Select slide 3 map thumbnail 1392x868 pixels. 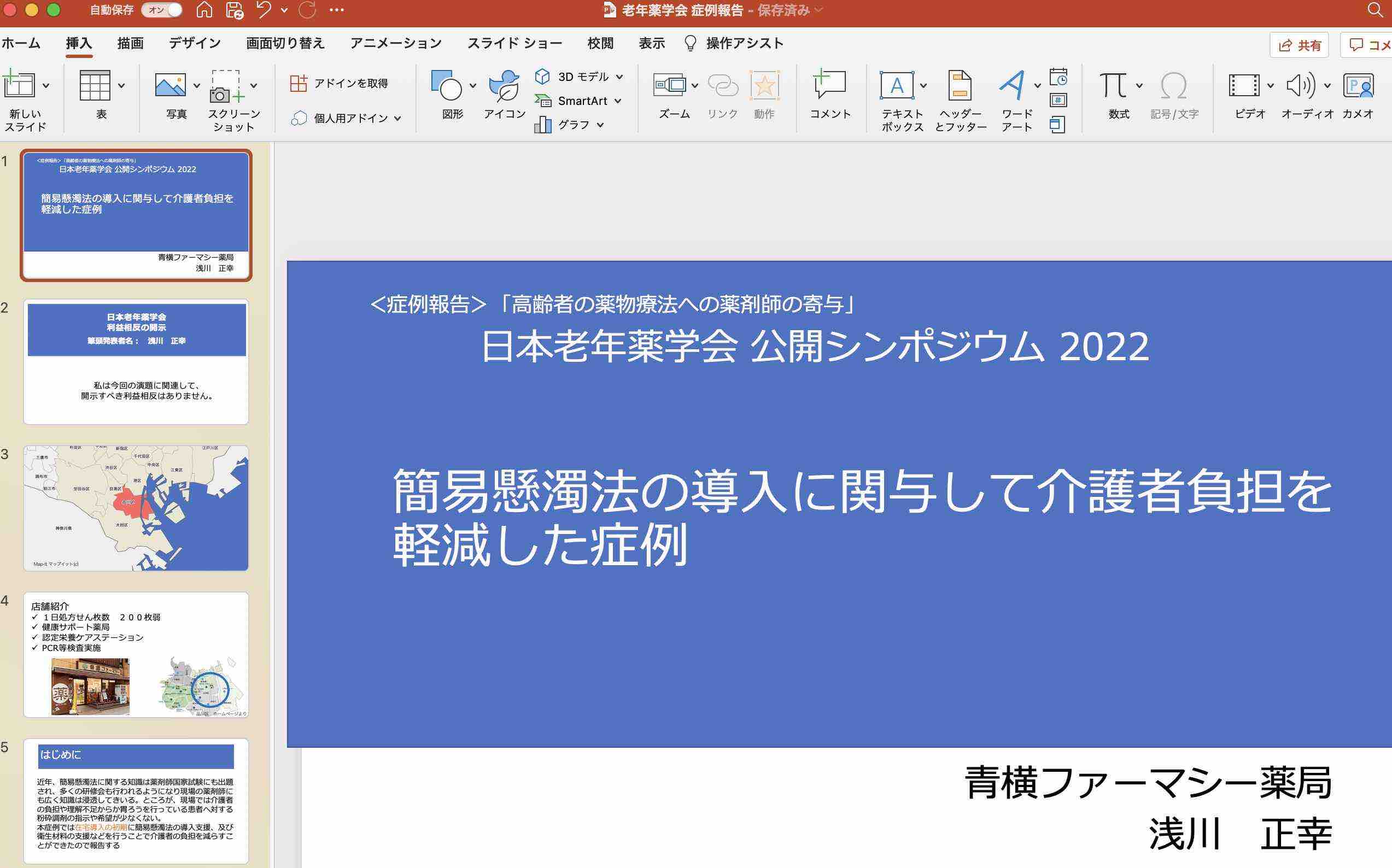136,508
